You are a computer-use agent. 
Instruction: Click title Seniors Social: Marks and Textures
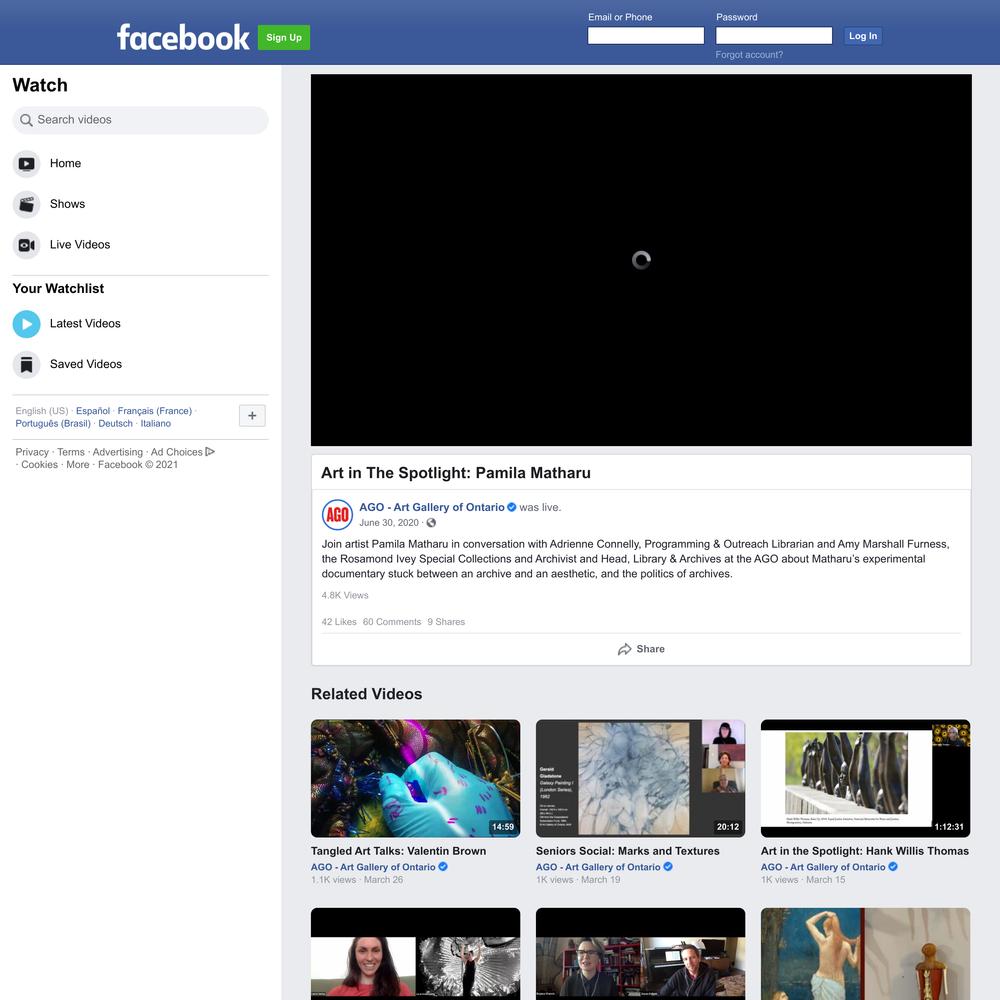(x=628, y=851)
